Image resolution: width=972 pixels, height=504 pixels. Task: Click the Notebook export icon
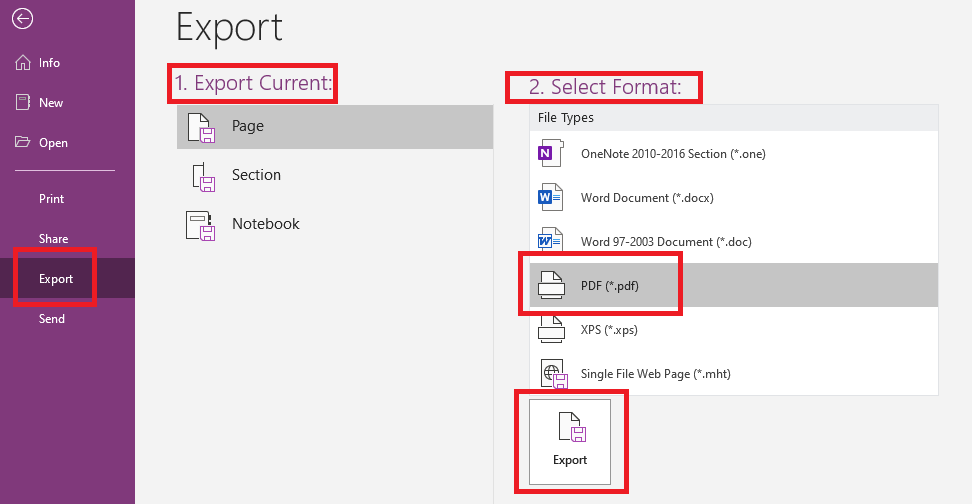click(x=200, y=226)
